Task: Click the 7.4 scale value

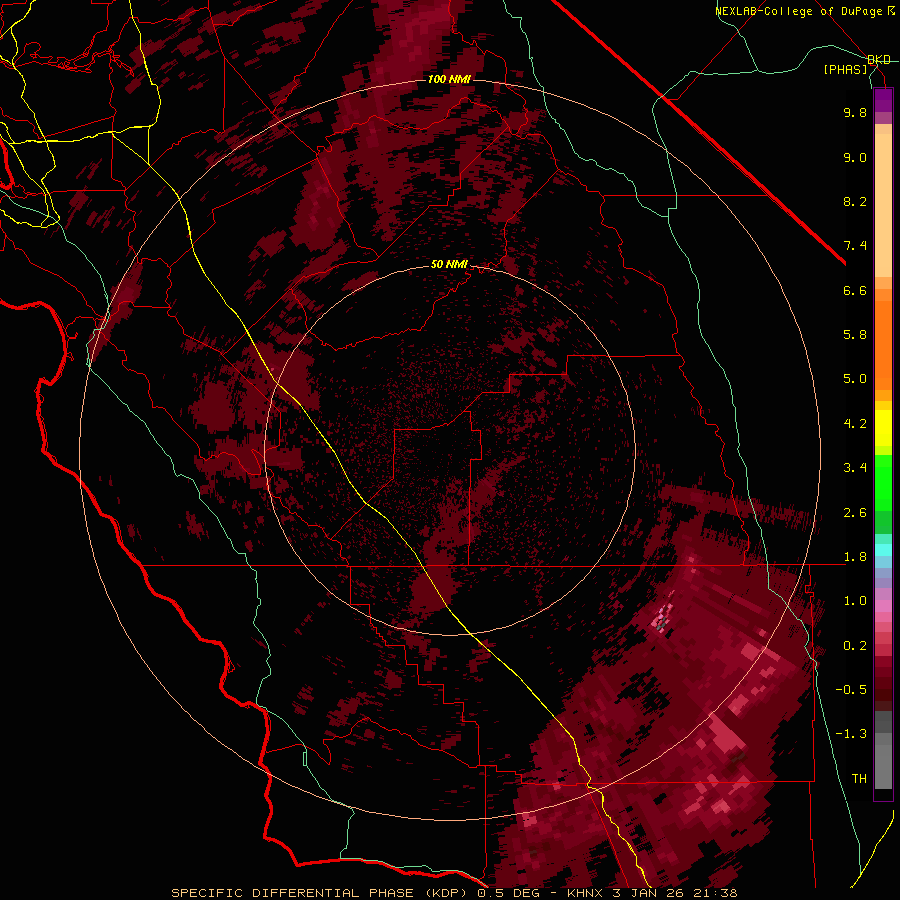Action: click(855, 246)
